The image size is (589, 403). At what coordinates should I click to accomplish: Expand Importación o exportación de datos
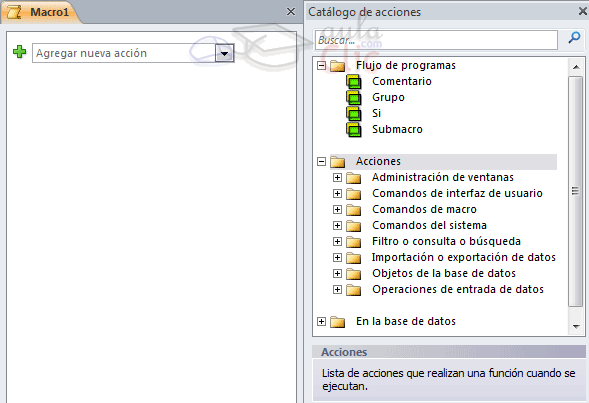337,258
